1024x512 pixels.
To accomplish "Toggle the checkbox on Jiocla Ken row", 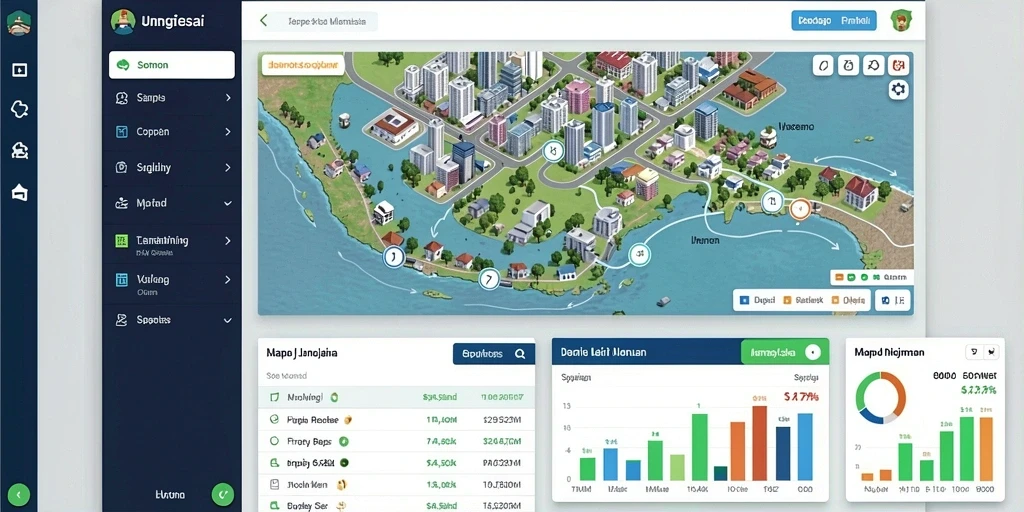I will 274,485.
